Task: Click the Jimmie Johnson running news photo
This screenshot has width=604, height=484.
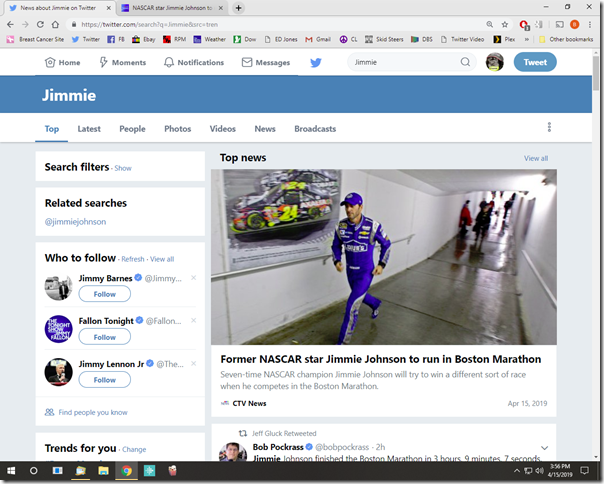Action: pos(384,257)
